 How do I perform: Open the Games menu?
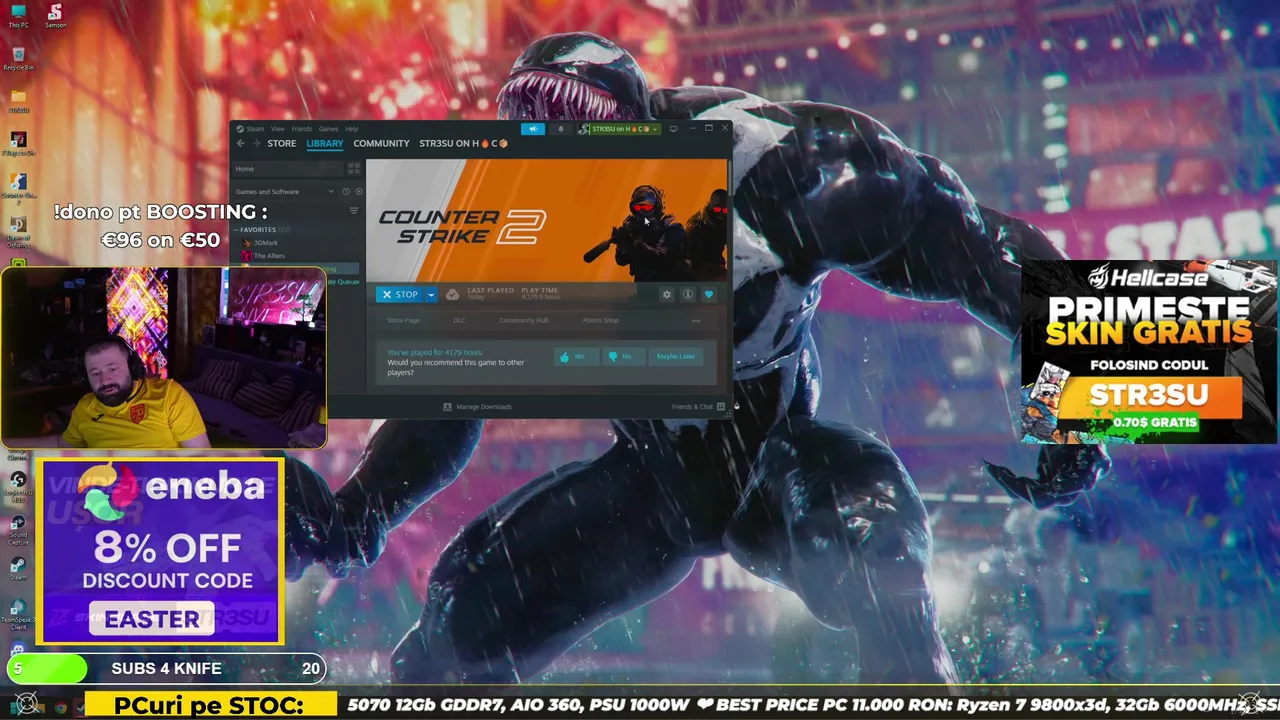pyautogui.click(x=328, y=129)
